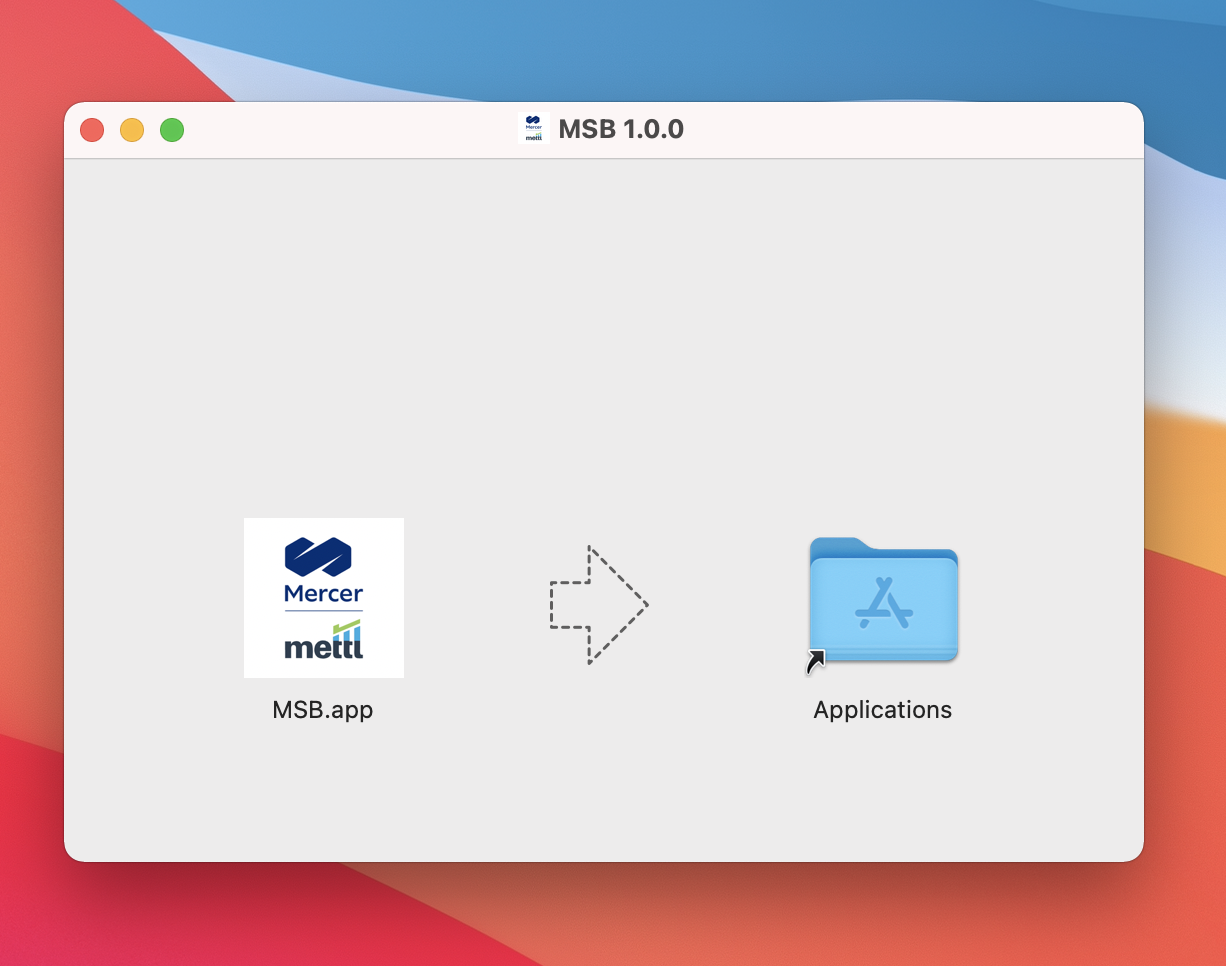Screen dimensions: 1226x966
Task: Close the MSB 1.0.0 window
Action: [x=92, y=130]
